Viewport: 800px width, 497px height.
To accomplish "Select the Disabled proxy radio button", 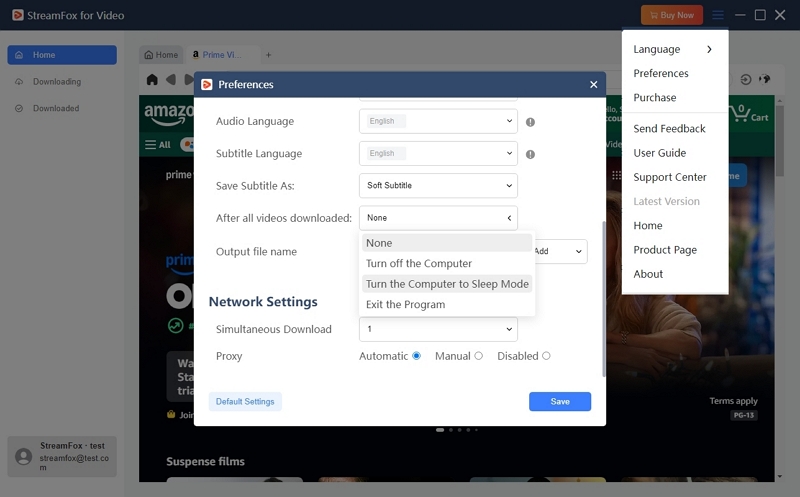I will 546,356.
